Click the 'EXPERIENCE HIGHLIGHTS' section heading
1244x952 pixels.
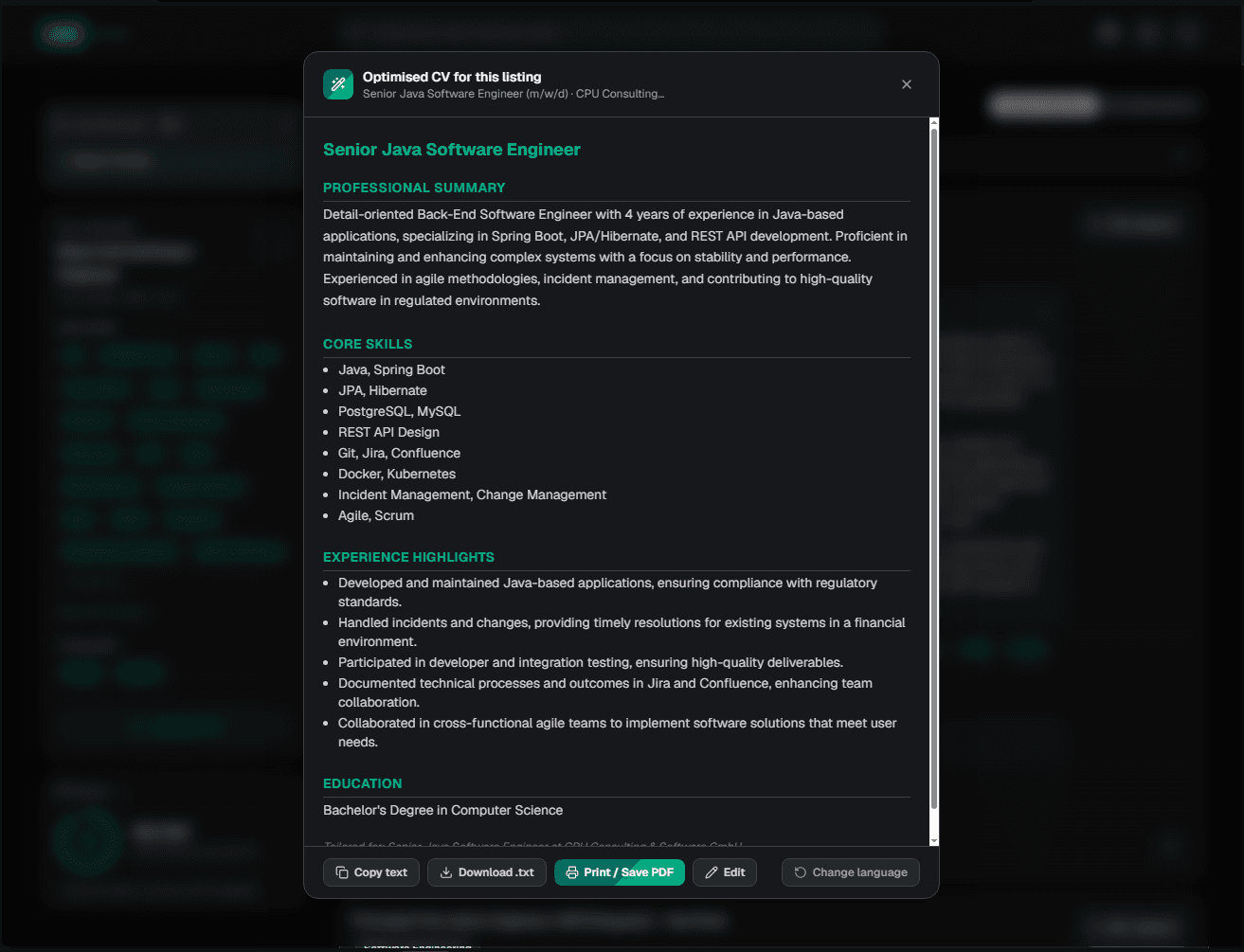coord(408,557)
